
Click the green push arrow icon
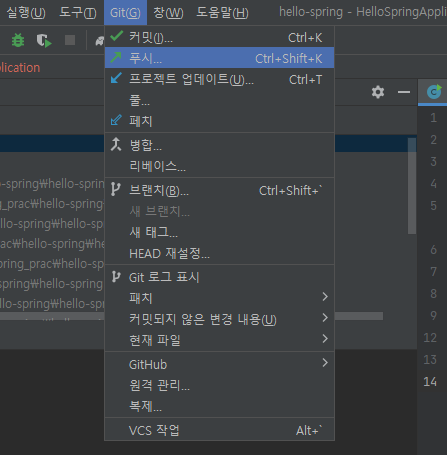[x=116, y=57]
